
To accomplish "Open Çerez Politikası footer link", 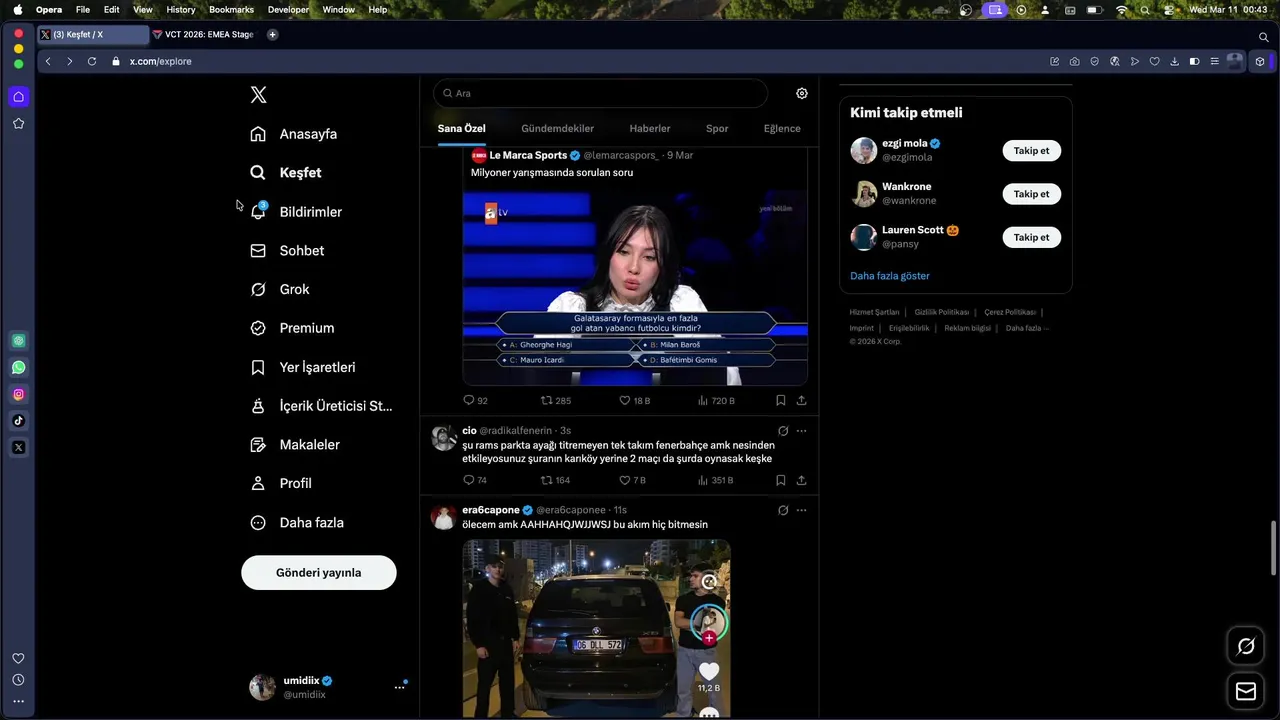I will click(1010, 312).
